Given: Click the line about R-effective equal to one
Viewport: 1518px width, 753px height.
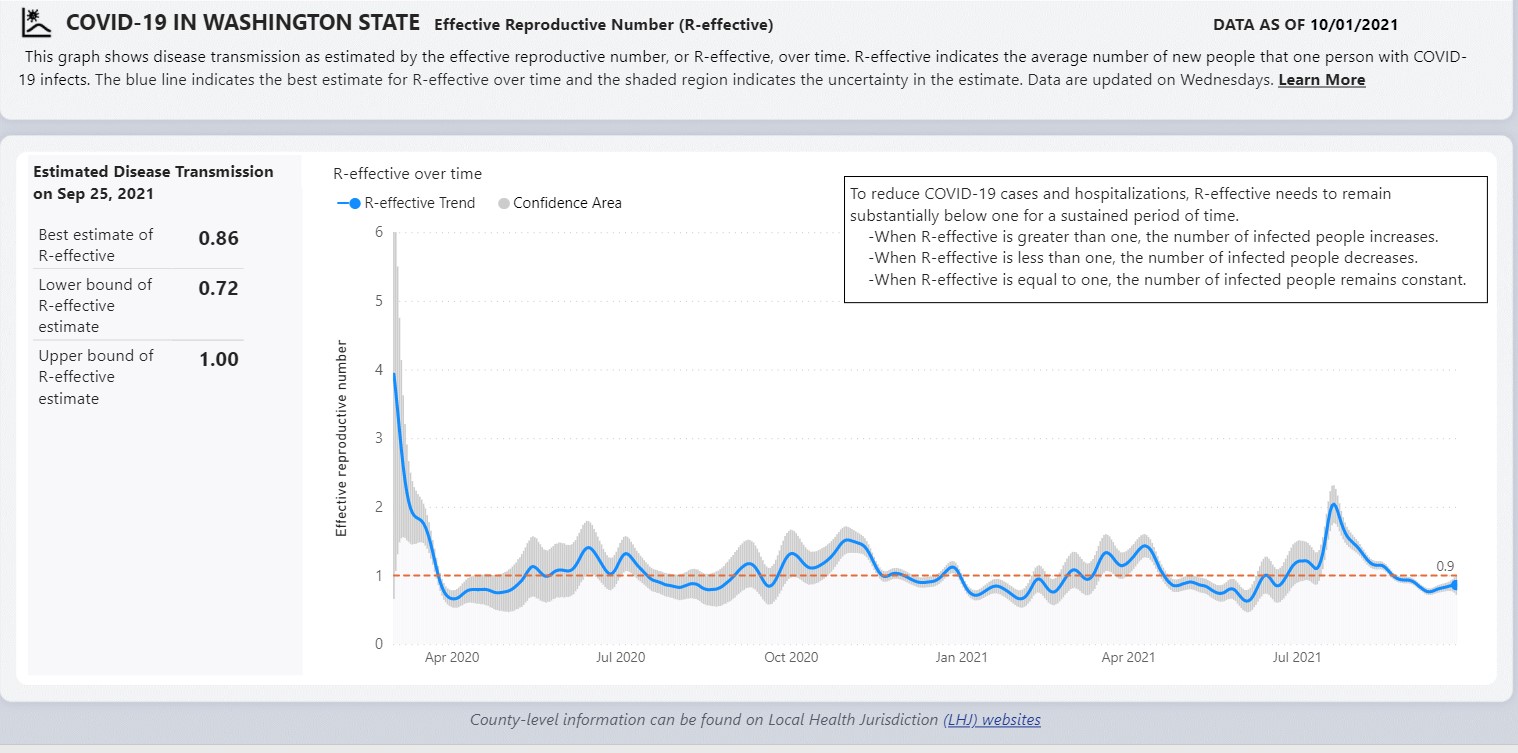Looking at the screenshot, I should 1168,280.
